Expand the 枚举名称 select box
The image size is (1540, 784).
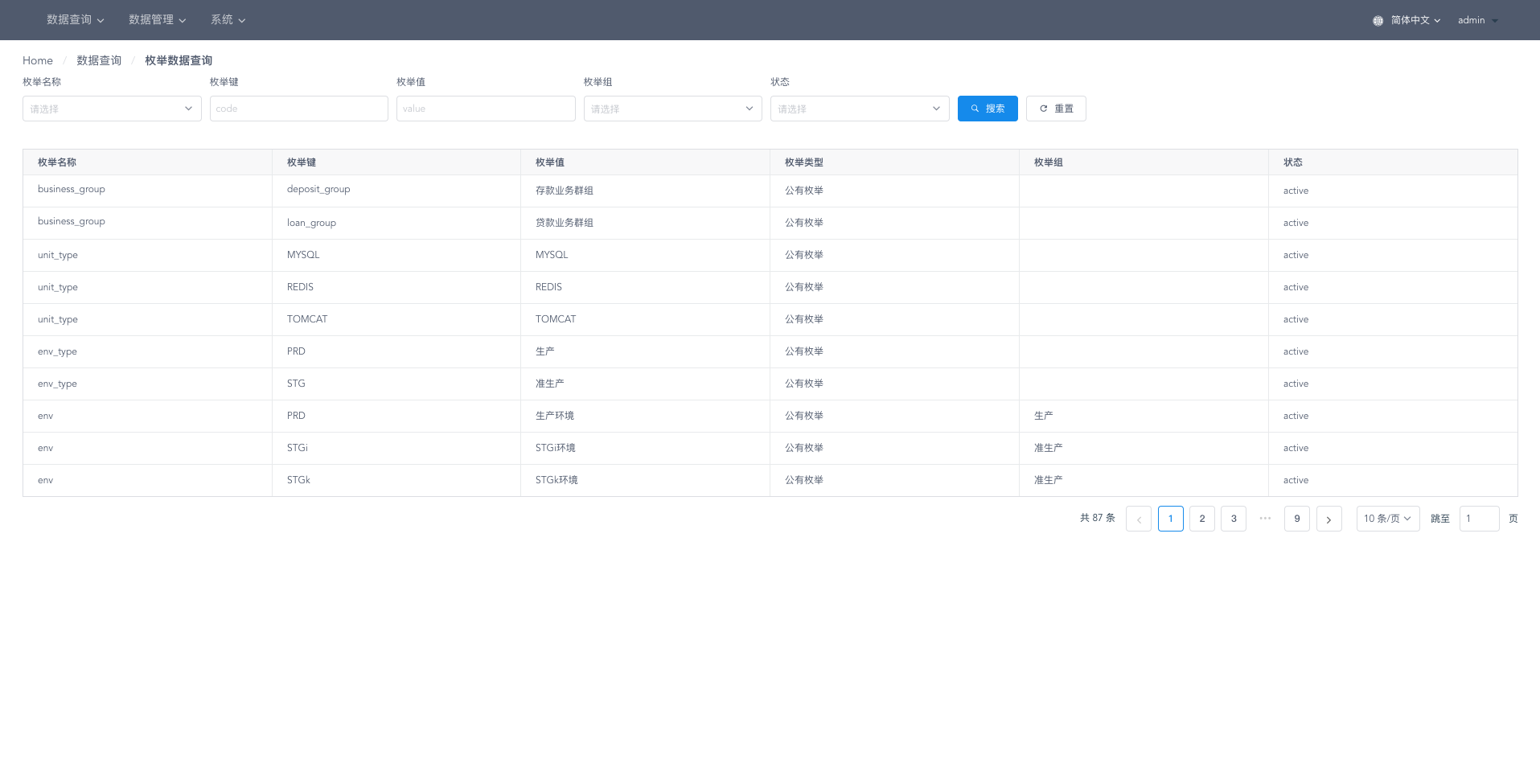(x=112, y=109)
